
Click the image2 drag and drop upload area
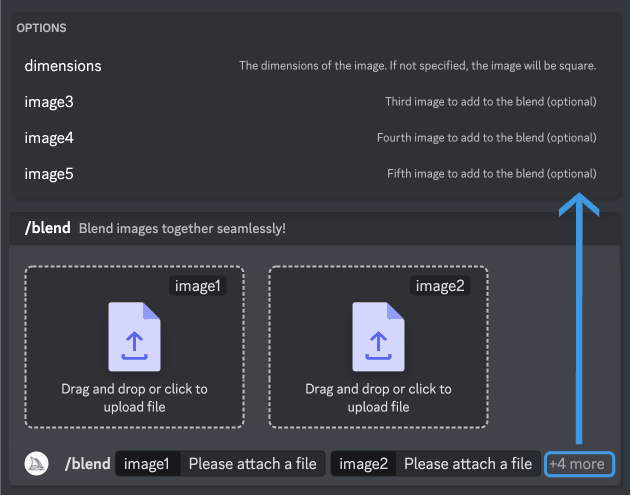click(378, 347)
